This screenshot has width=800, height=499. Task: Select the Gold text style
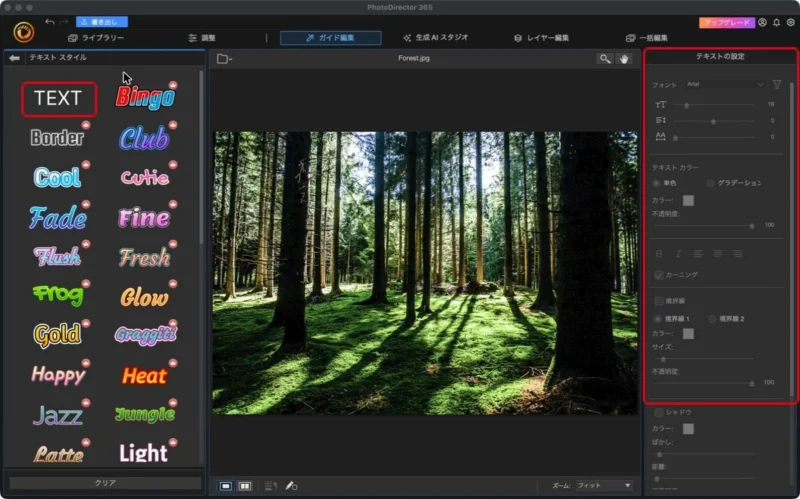pos(57,335)
